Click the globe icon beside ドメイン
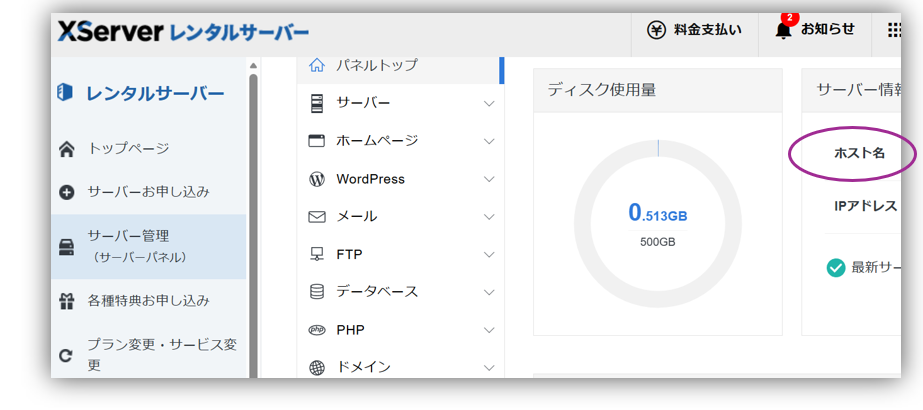The height and width of the screenshot is (410, 923). point(317,367)
